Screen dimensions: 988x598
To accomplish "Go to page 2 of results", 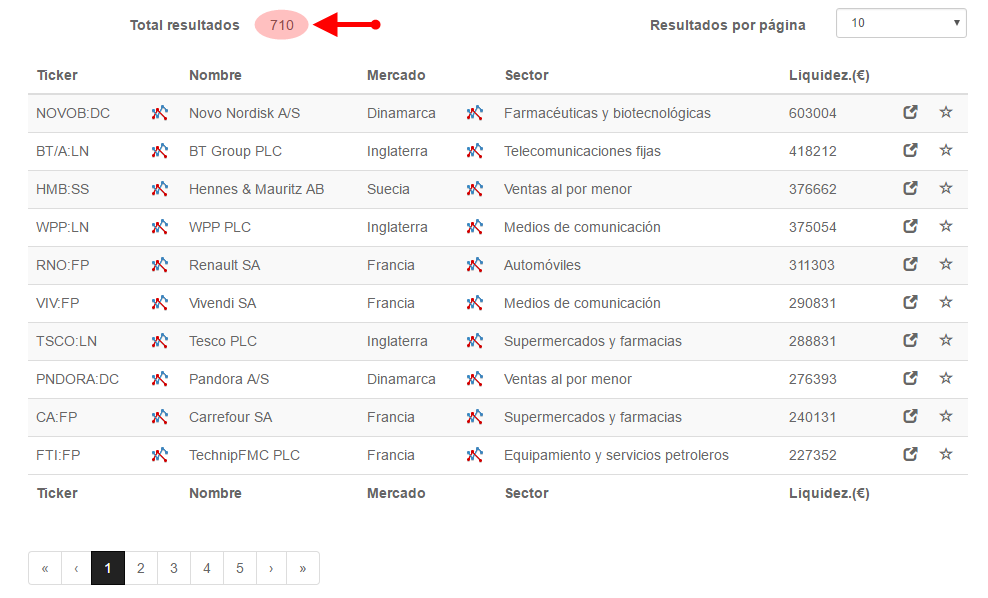I will pos(141,568).
